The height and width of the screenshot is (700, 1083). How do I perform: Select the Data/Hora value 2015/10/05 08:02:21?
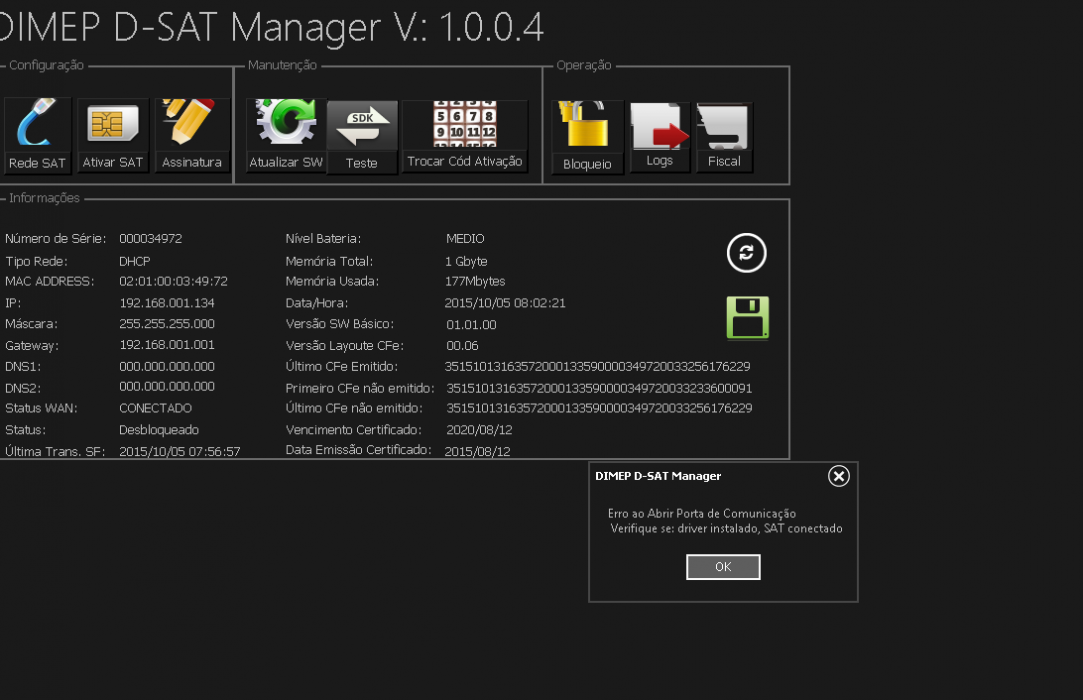(x=505, y=303)
